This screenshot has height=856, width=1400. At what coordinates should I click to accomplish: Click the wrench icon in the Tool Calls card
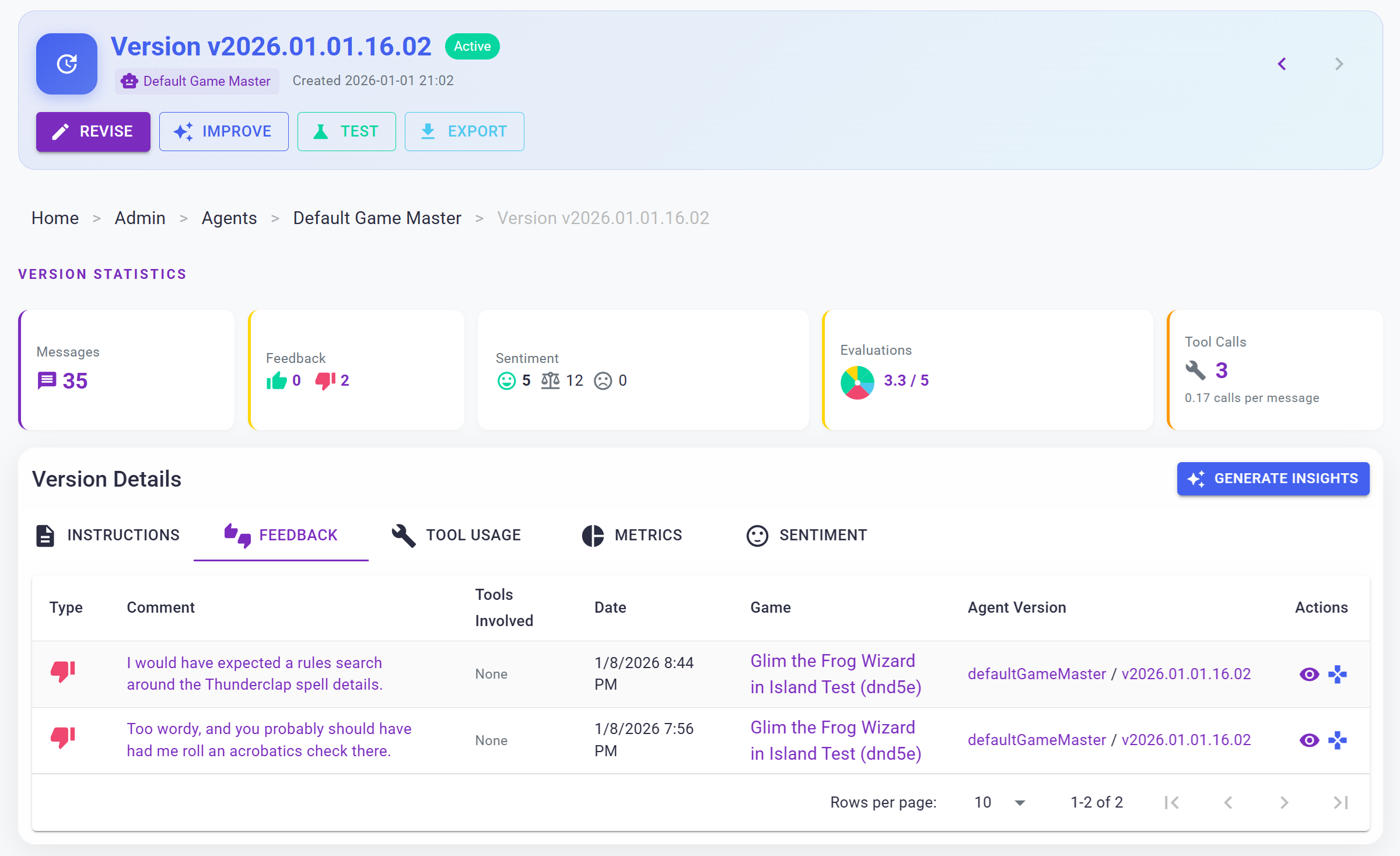[1195, 371]
